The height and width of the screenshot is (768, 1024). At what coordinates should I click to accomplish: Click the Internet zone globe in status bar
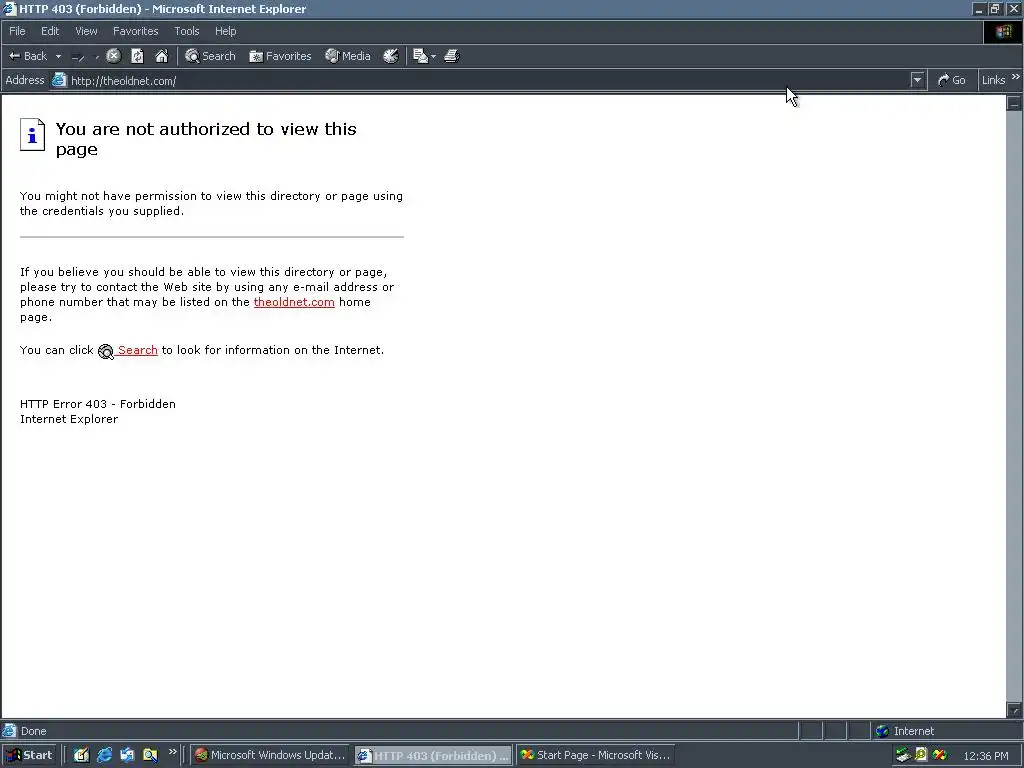[882, 731]
